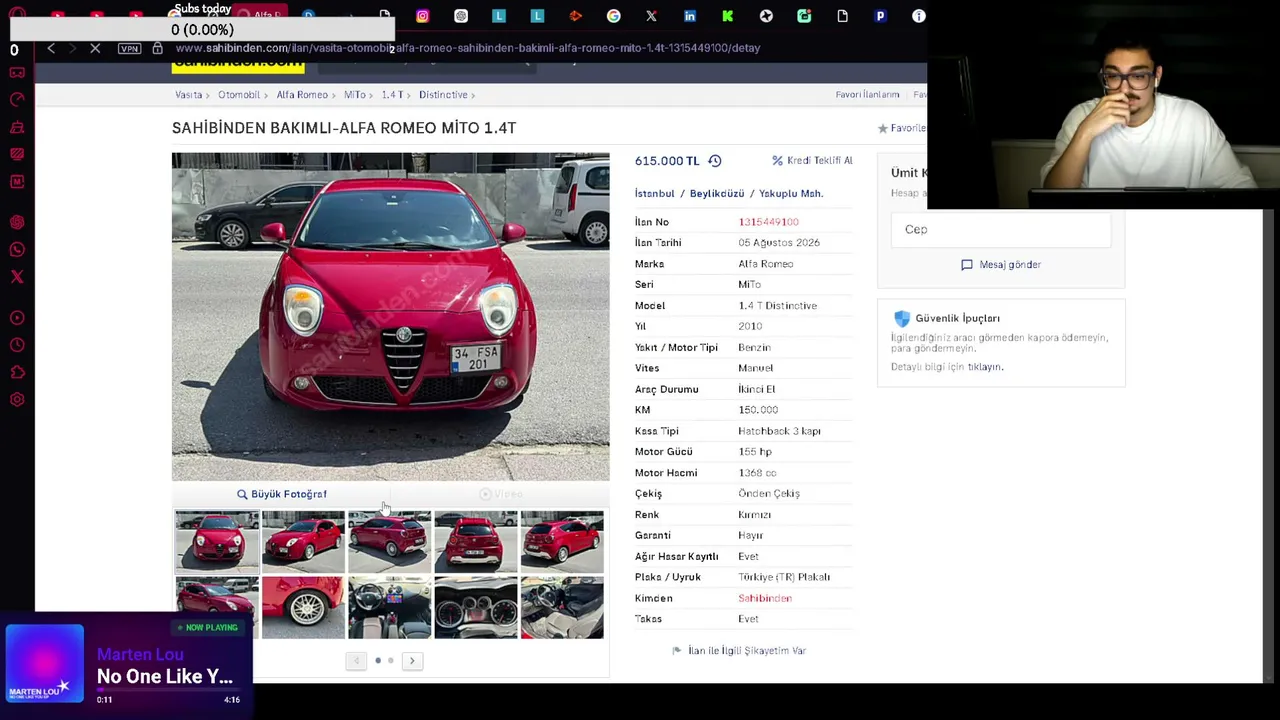Image resolution: width=1280 pixels, height=720 pixels.
Task: Open Güvenlik İpuçları shield icon
Action: click(902, 318)
